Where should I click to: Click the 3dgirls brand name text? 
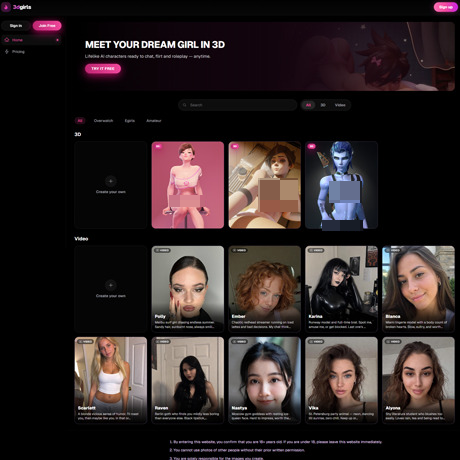point(22,7)
